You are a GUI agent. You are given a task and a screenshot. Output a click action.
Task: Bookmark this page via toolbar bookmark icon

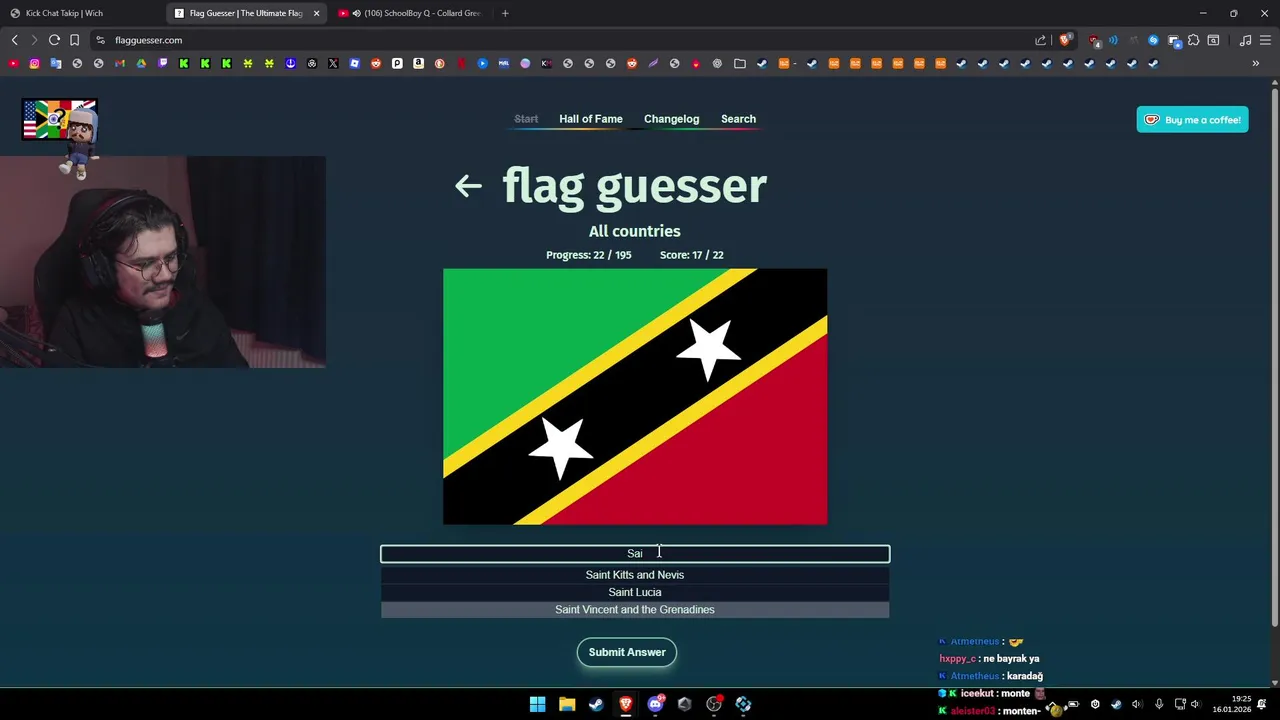[74, 40]
